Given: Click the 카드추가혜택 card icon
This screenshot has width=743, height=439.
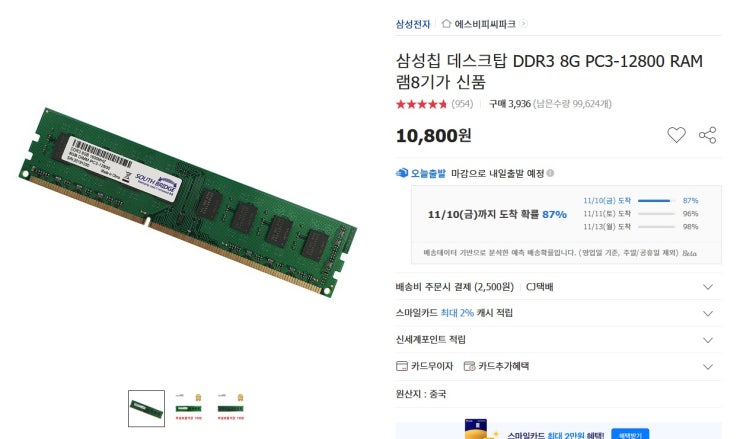Looking at the screenshot, I should click(x=469, y=366).
